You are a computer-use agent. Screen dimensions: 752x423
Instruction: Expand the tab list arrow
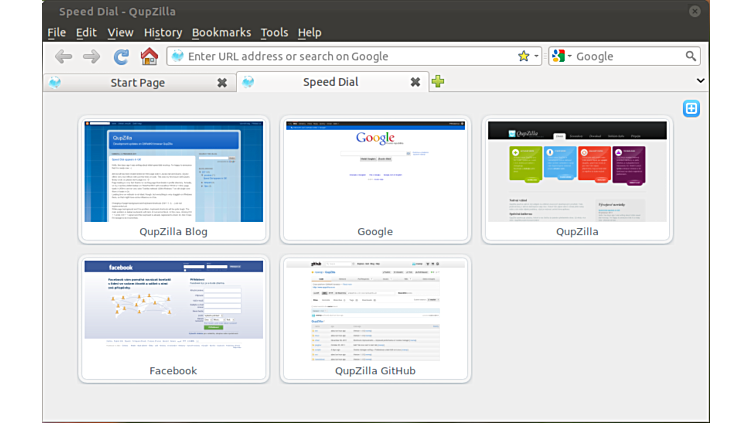(x=700, y=81)
